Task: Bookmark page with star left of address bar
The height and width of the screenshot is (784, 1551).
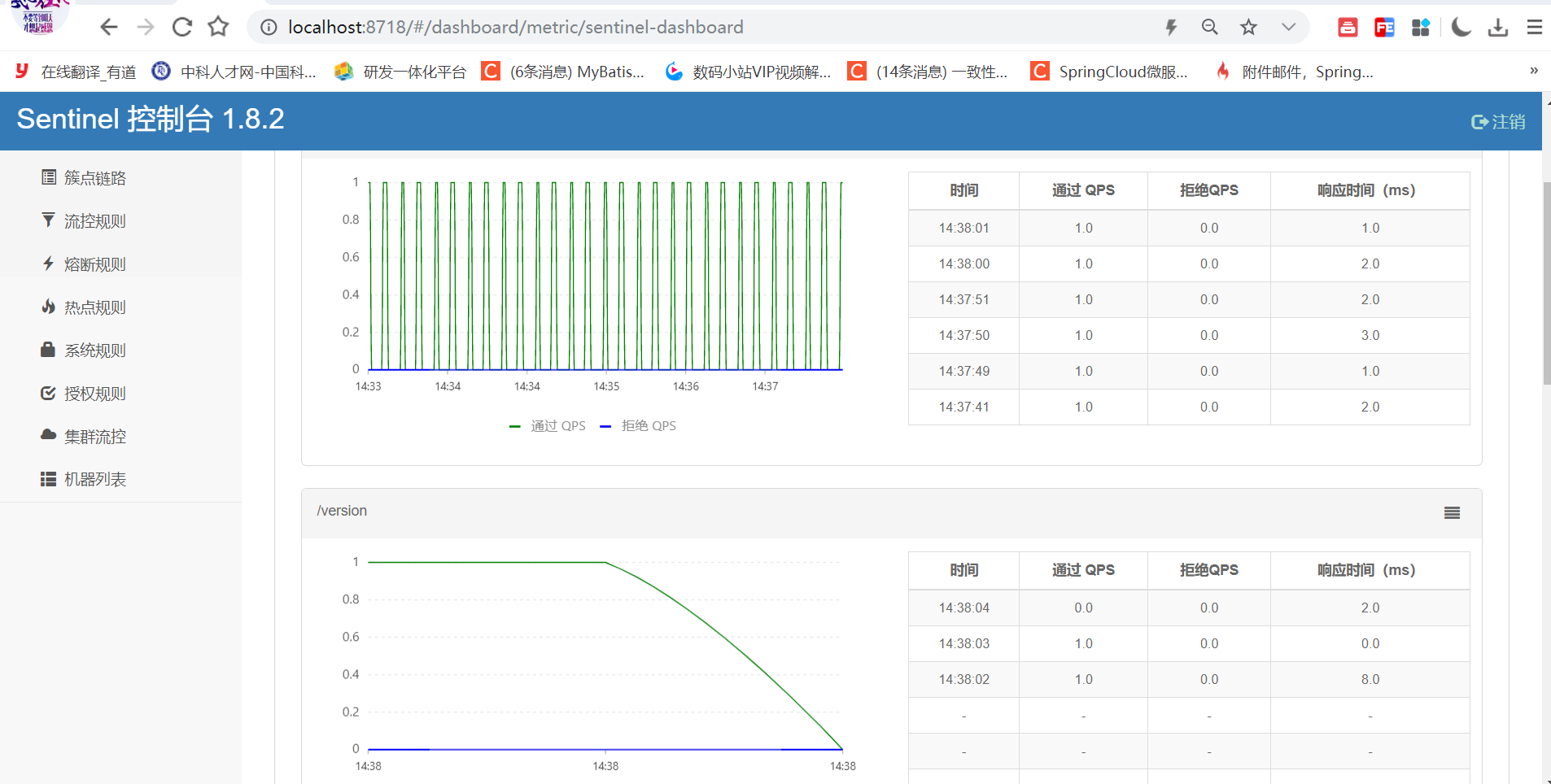Action: point(218,28)
